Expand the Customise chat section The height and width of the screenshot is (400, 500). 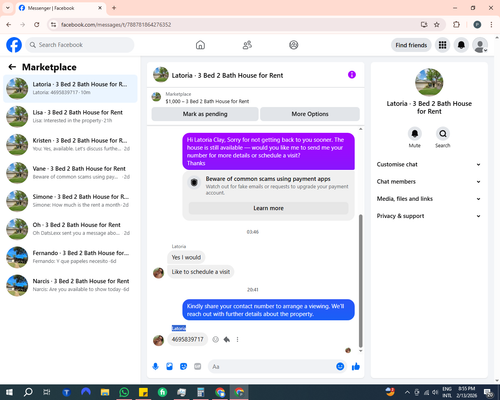(429, 164)
